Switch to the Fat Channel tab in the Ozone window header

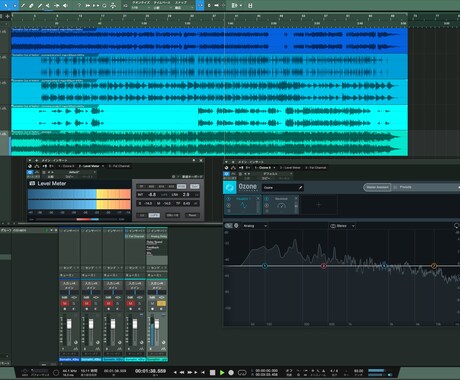(x=315, y=168)
